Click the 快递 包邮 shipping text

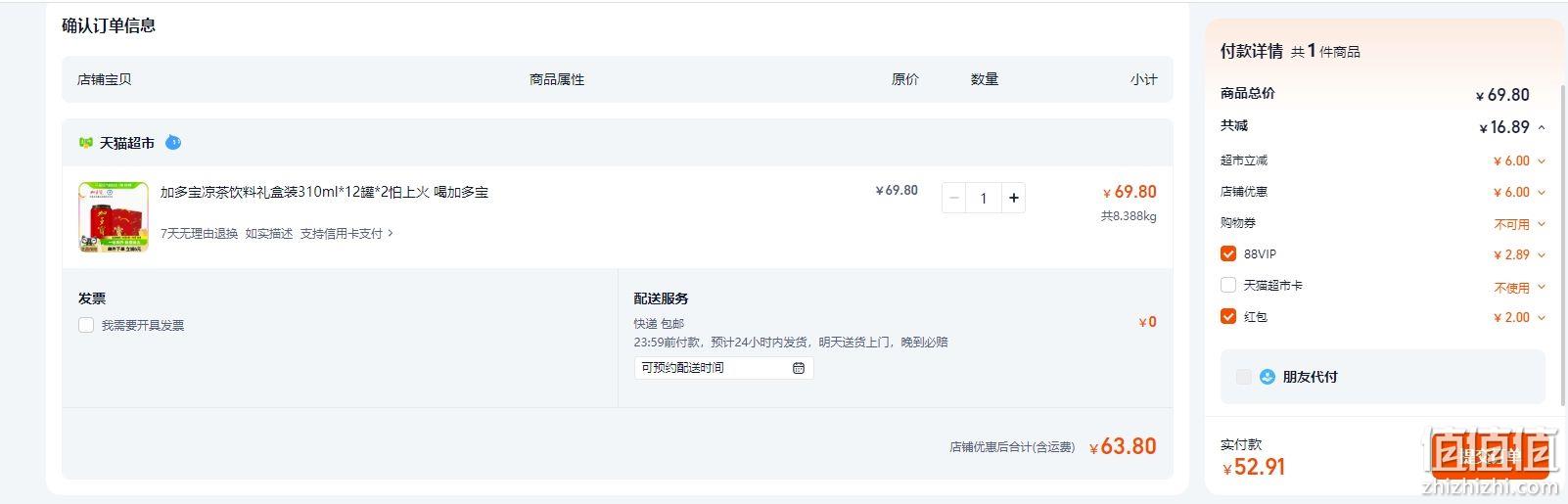(659, 324)
